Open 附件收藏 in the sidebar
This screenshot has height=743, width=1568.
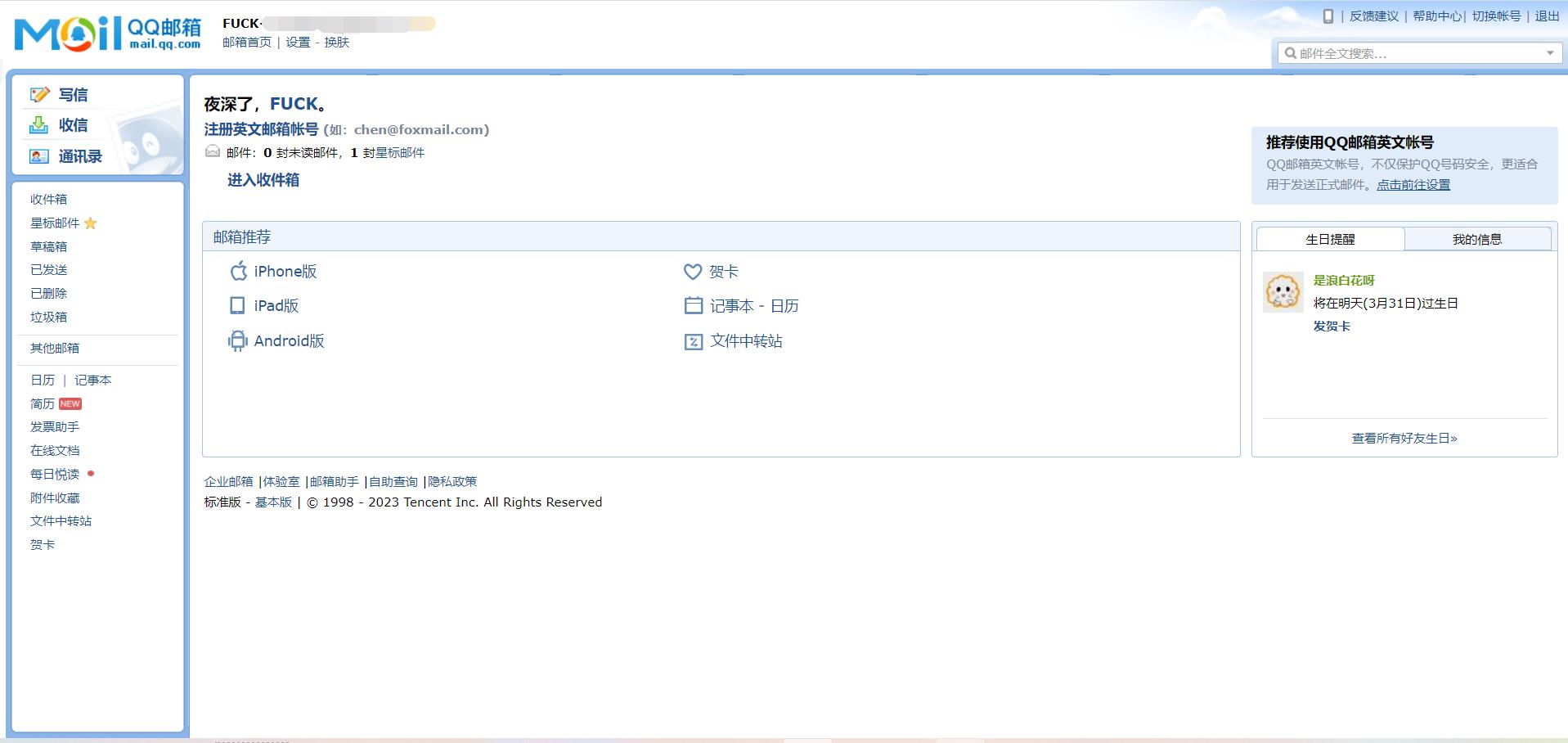coord(55,498)
